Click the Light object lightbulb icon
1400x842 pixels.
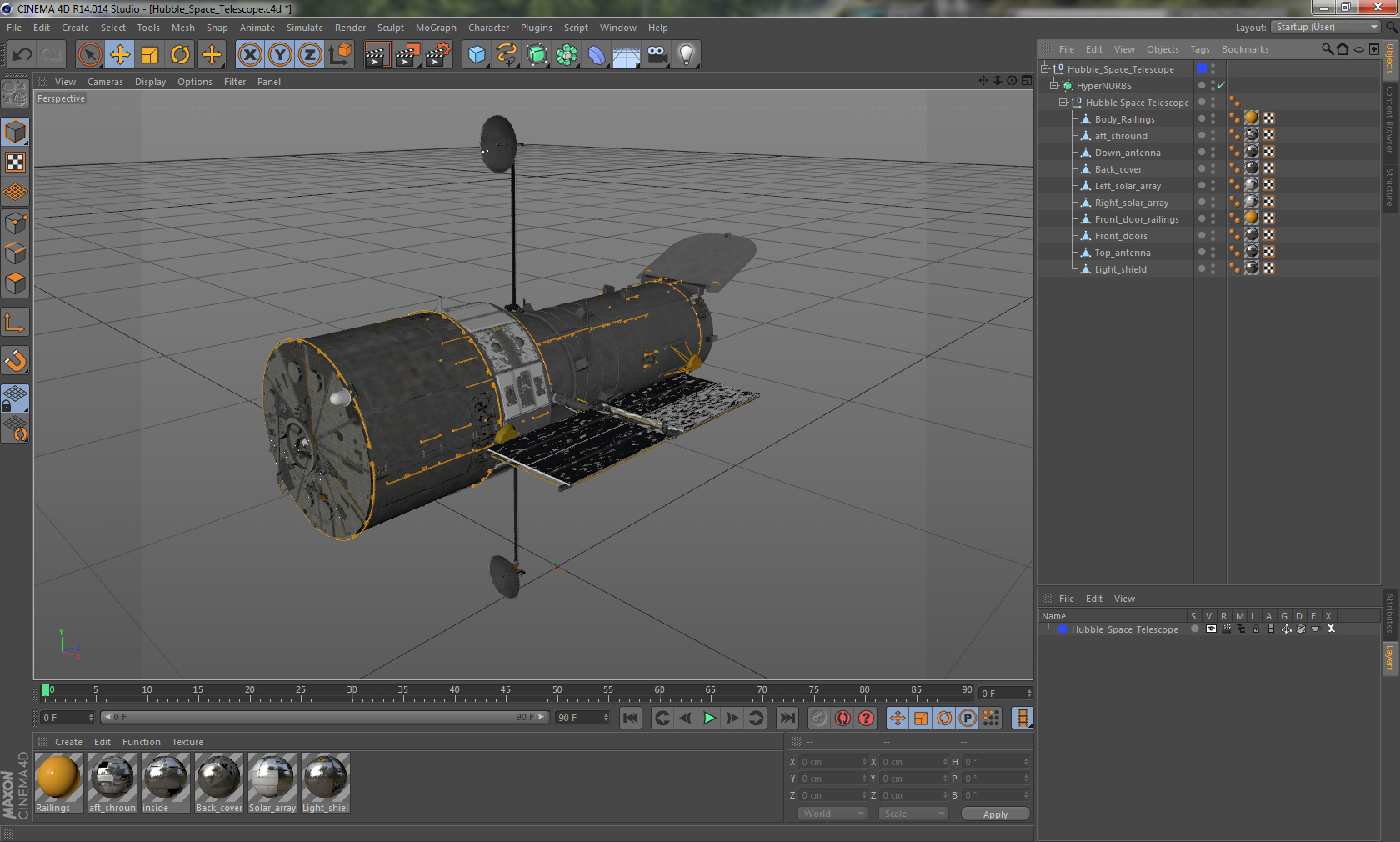(686, 55)
